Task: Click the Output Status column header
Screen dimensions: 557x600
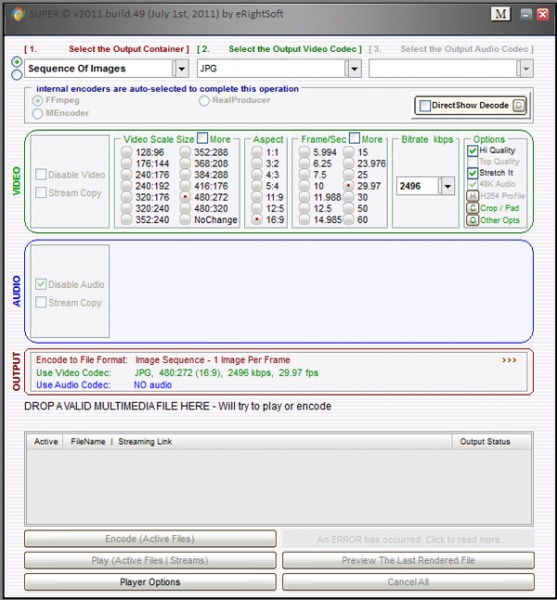Action: pos(485,442)
